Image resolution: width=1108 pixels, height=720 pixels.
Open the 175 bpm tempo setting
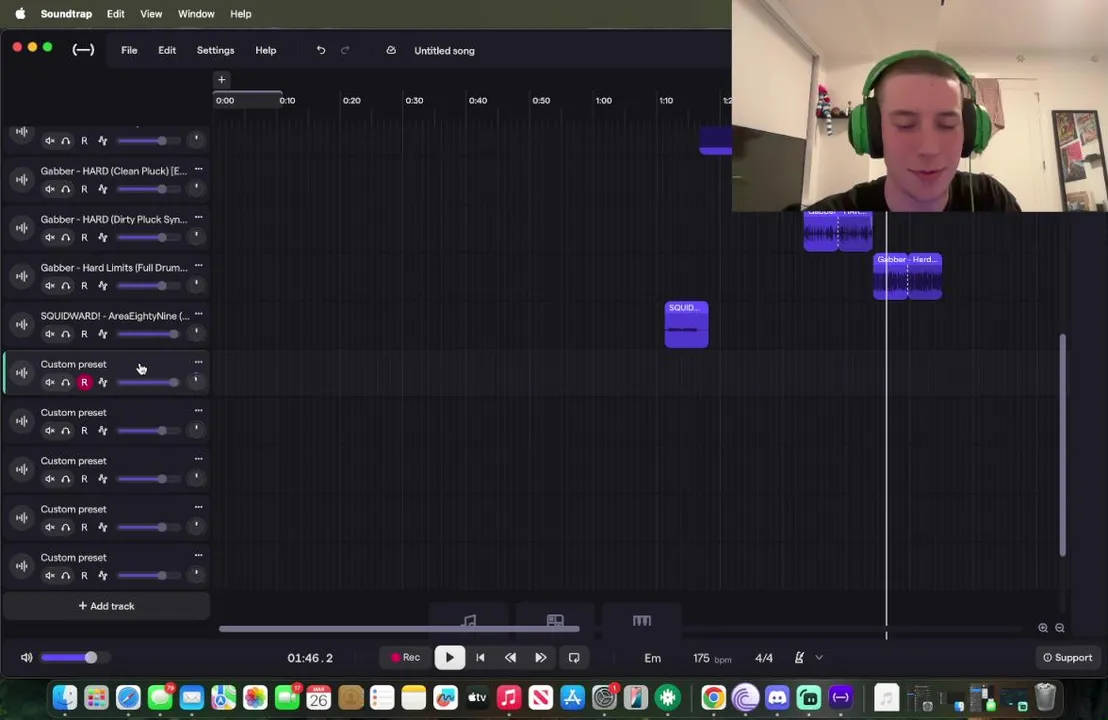[x=712, y=658]
